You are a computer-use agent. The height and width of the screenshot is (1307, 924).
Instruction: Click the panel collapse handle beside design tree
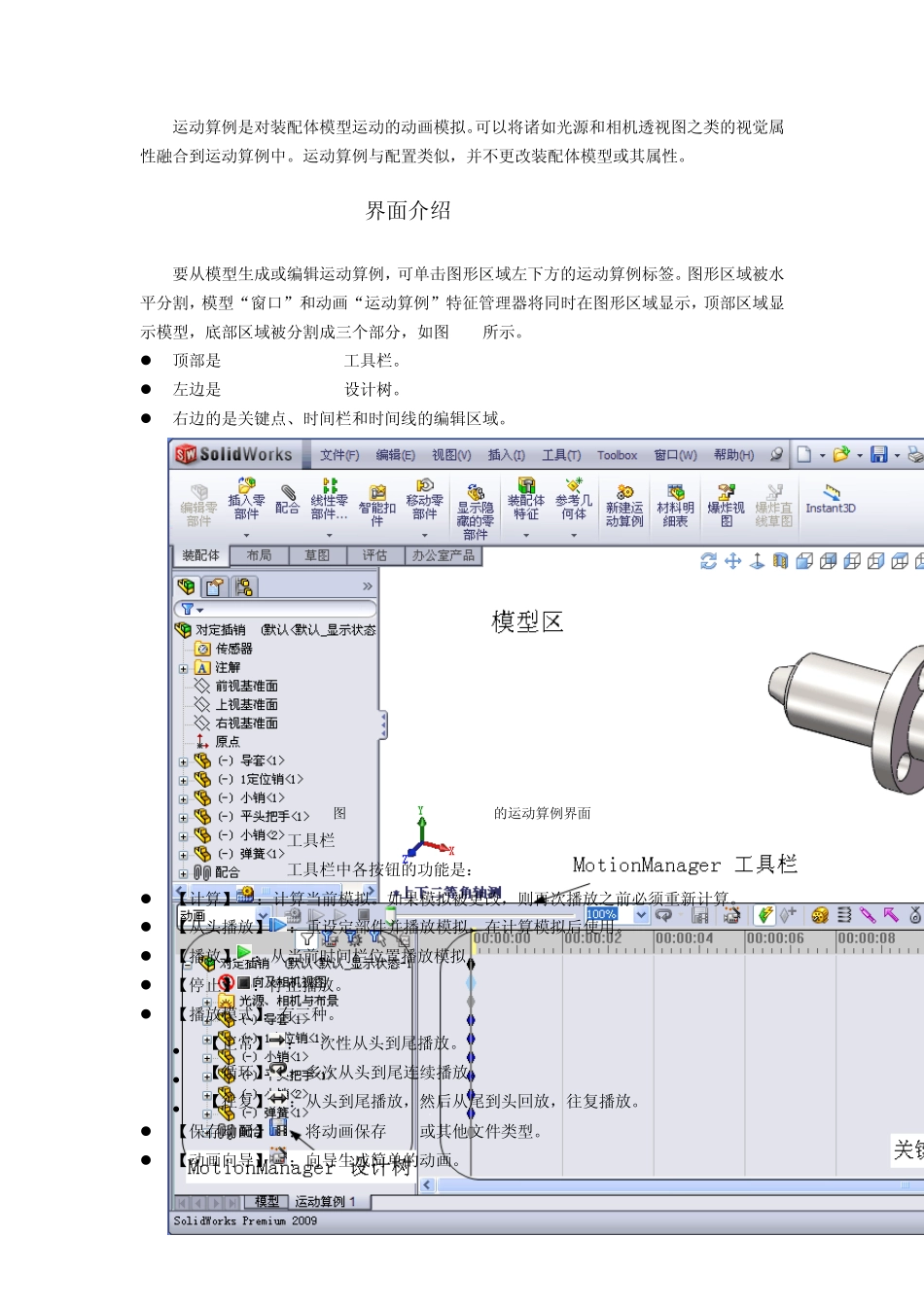pos(383,725)
